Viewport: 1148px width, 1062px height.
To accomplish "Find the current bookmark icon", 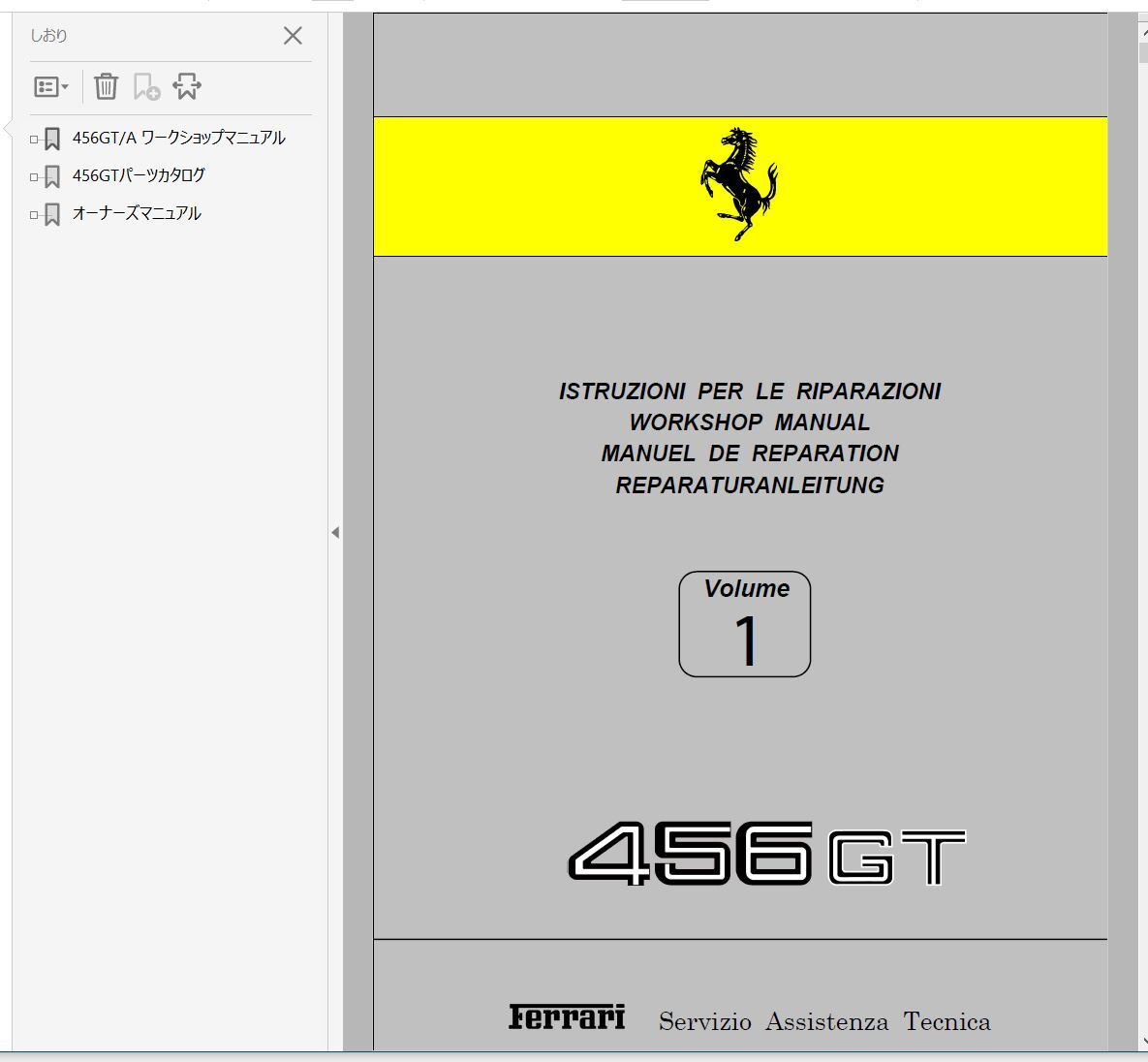I will 187,86.
